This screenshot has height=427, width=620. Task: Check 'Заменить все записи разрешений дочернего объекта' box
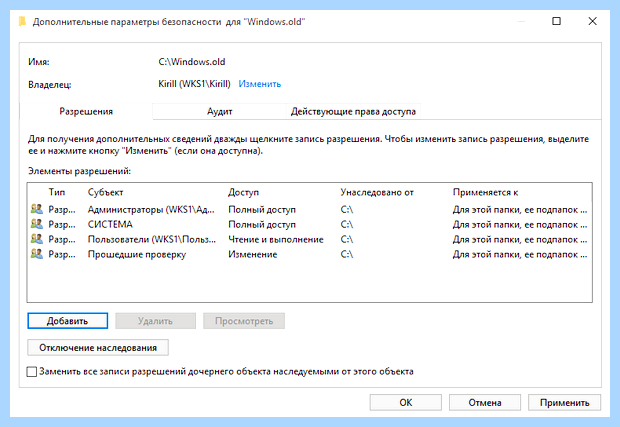(32, 372)
